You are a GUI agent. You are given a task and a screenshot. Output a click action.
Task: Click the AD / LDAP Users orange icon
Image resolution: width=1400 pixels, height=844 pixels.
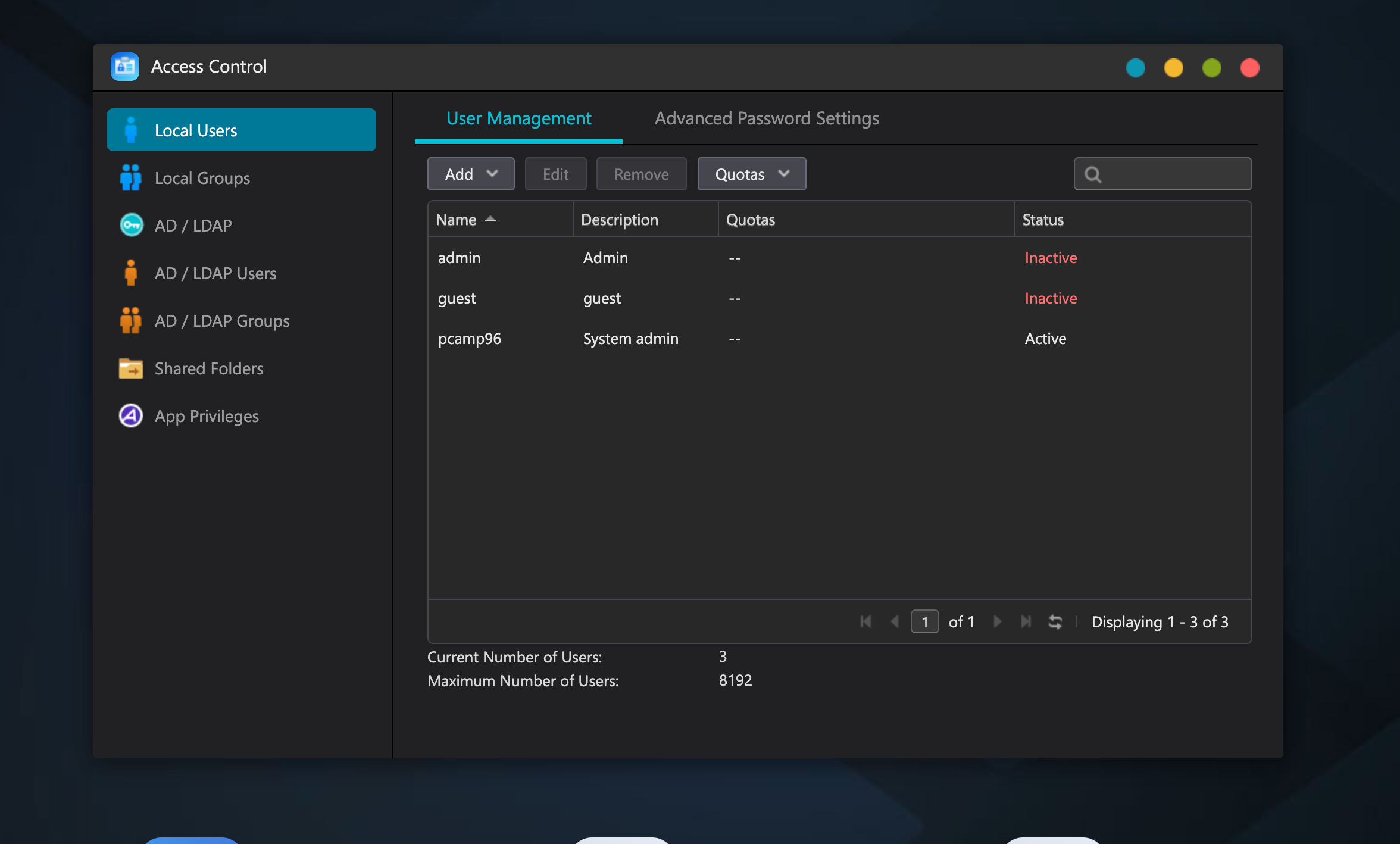(x=131, y=273)
